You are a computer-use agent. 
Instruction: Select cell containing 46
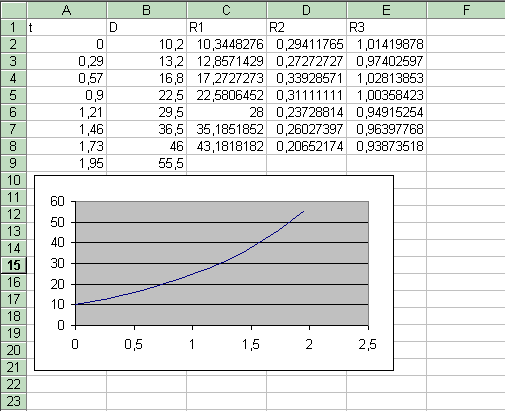click(147, 146)
